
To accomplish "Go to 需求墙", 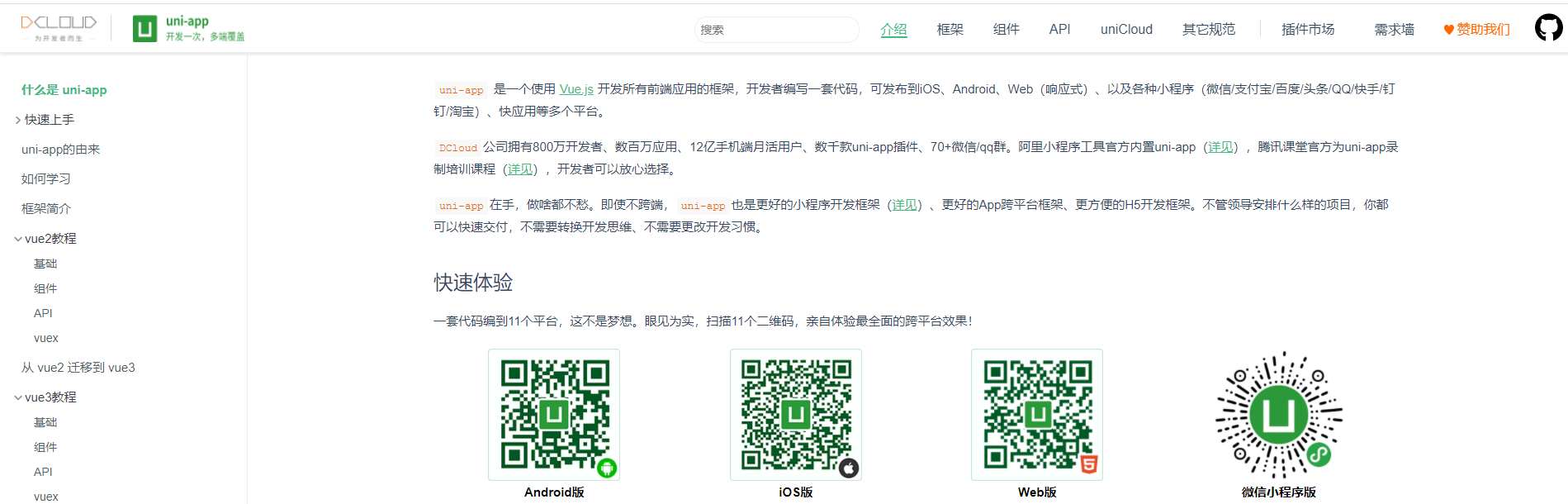I will 1394,30.
